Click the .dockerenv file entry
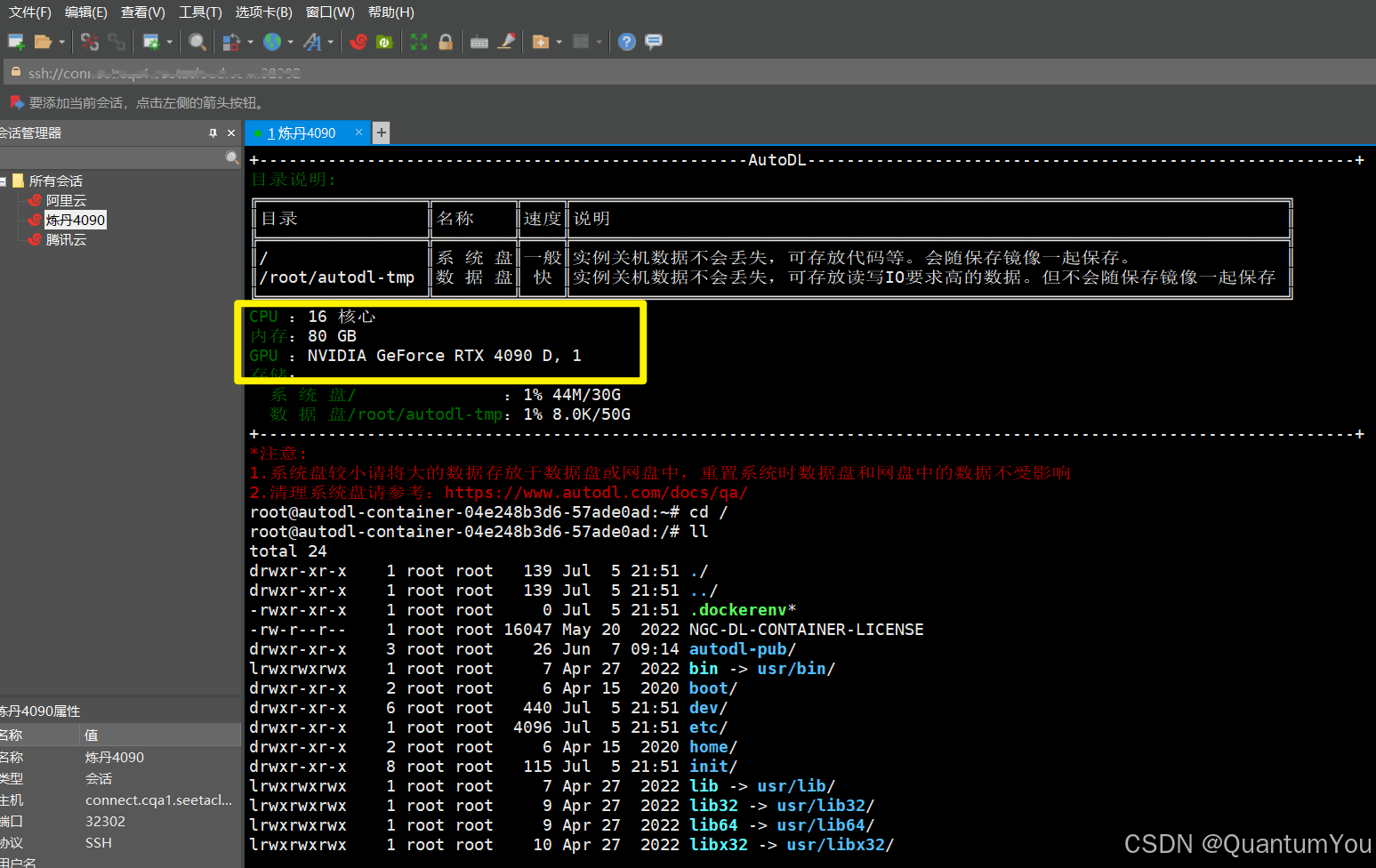The image size is (1376, 868). pos(743,610)
